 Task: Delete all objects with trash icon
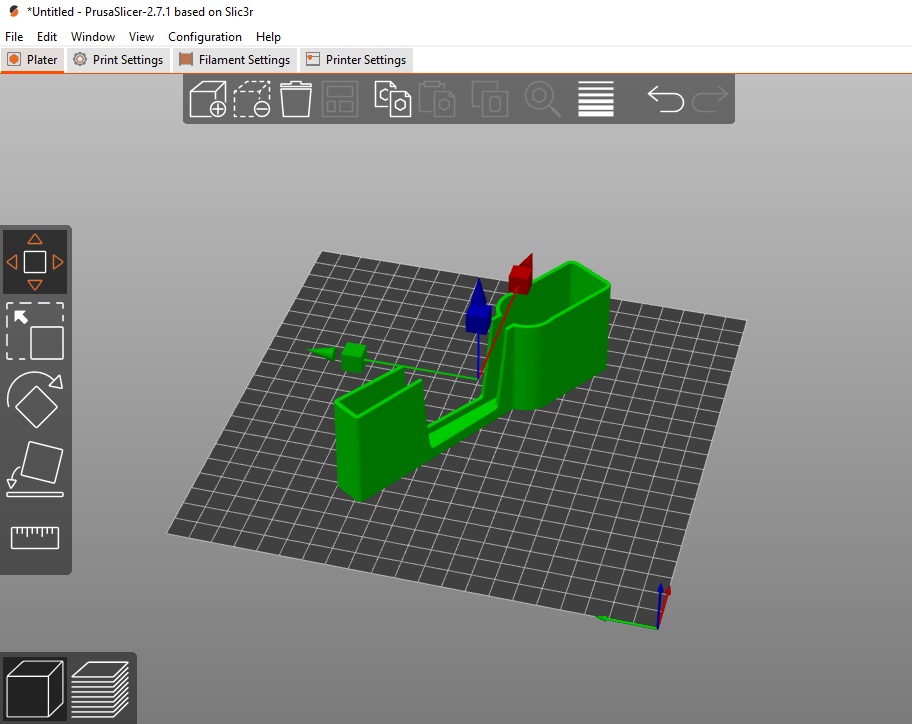point(295,99)
